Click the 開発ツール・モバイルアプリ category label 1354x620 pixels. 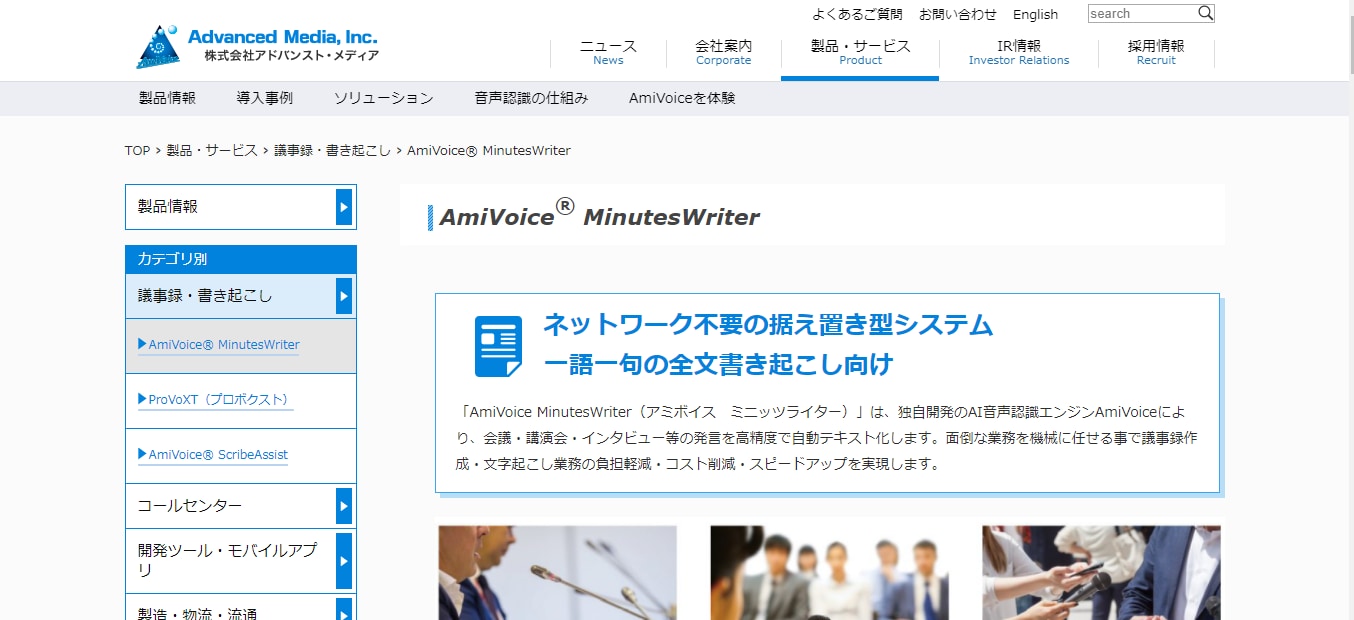click(x=228, y=561)
